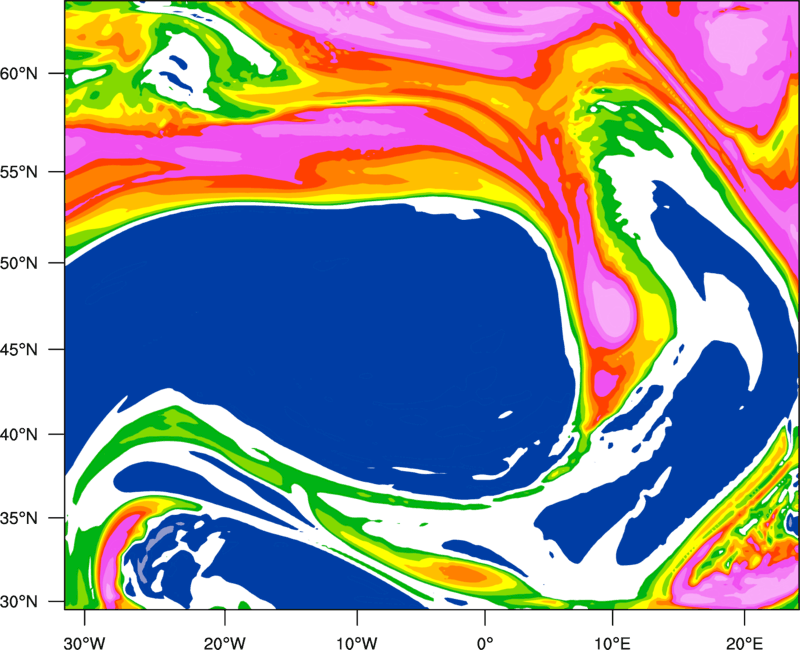800x650 pixels.
Task: Click the 0° longitude label
Action: point(485,643)
